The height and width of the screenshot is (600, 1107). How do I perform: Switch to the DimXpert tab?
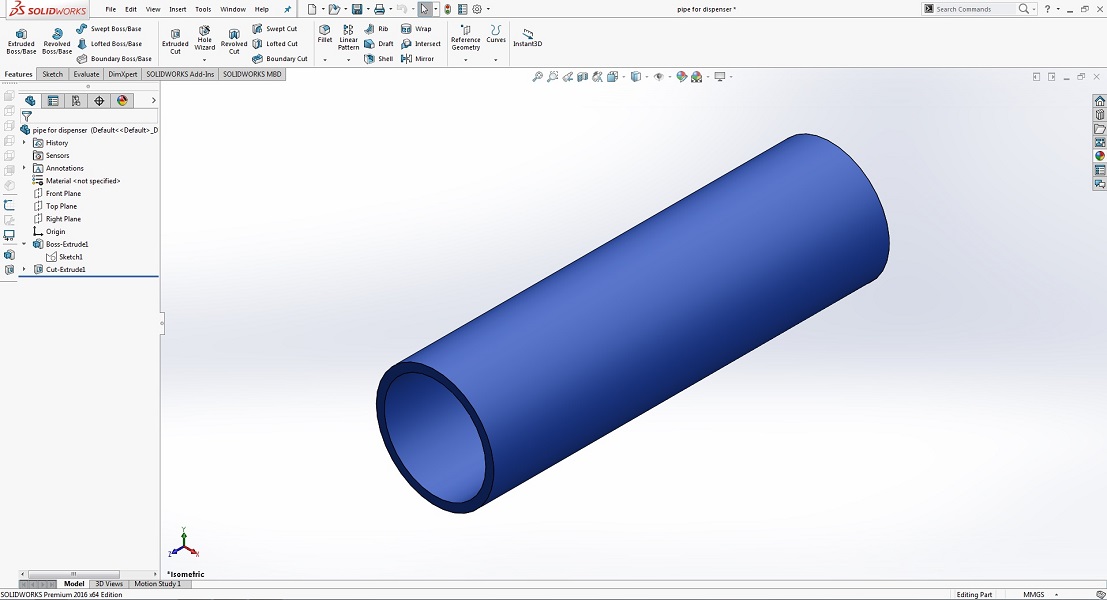(123, 74)
